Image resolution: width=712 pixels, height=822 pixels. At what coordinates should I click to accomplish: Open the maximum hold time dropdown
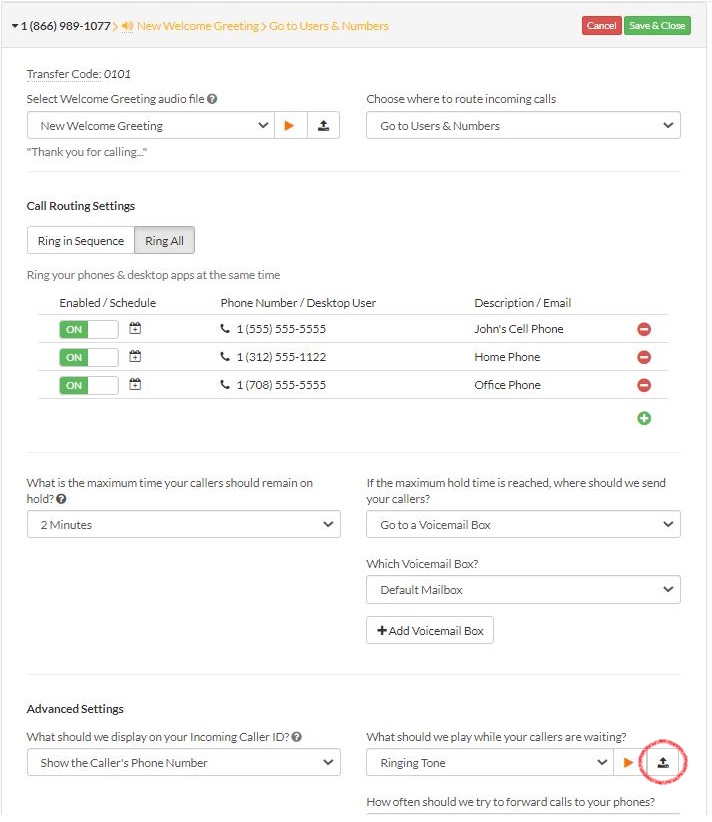tap(183, 525)
